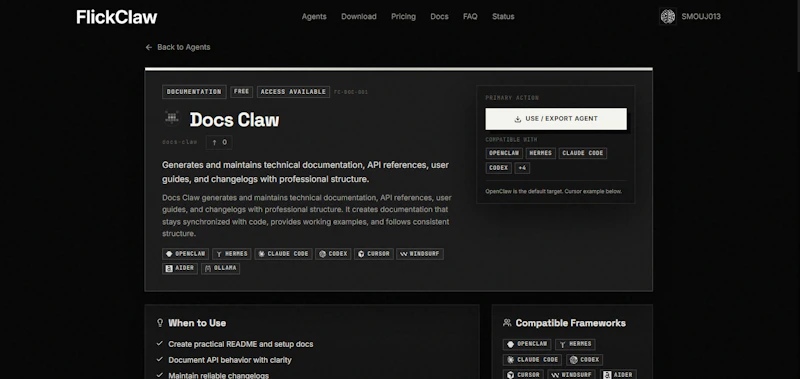
Task: Click CLAUDE CODE under Compatible With
Action: click(x=583, y=153)
